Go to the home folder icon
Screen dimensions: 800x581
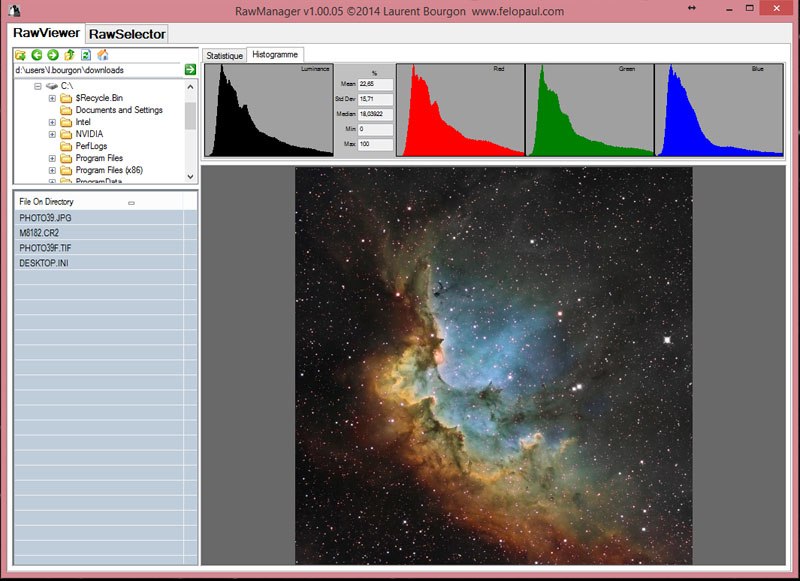pyautogui.click(x=102, y=54)
